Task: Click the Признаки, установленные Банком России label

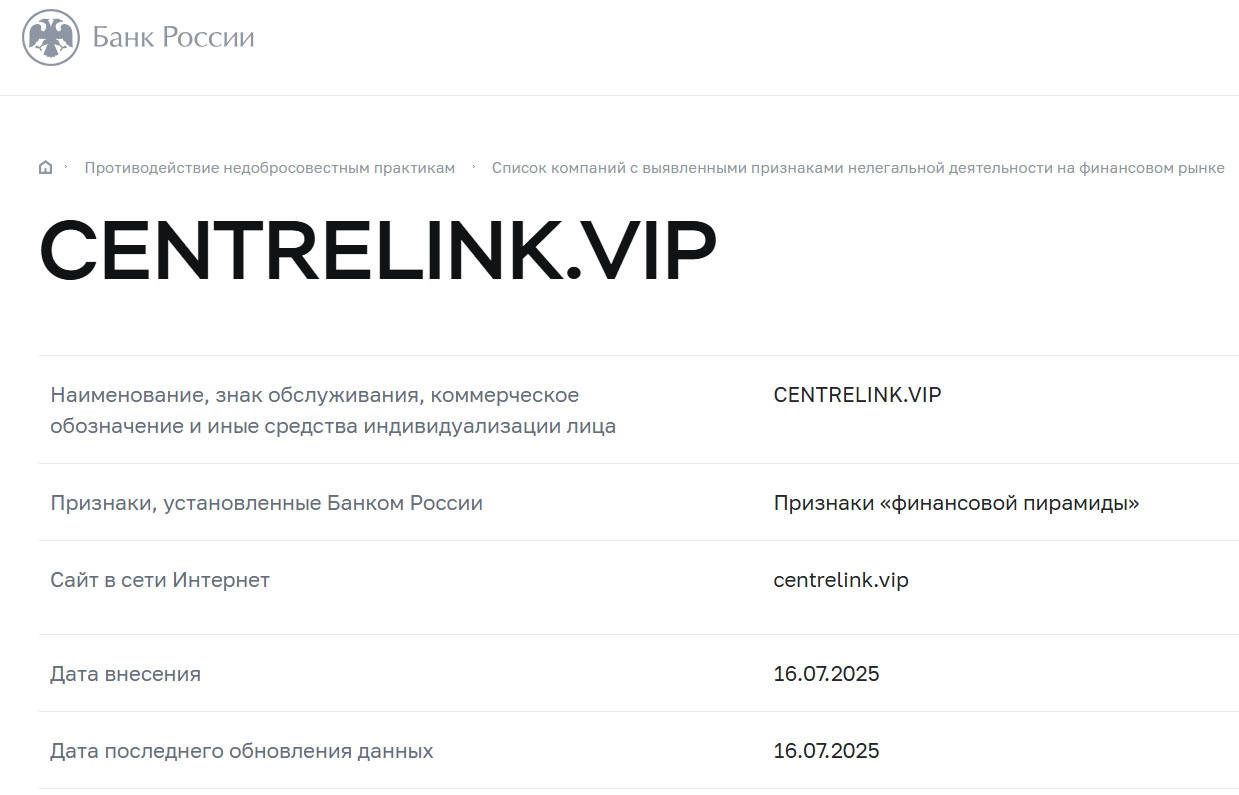Action: click(266, 503)
